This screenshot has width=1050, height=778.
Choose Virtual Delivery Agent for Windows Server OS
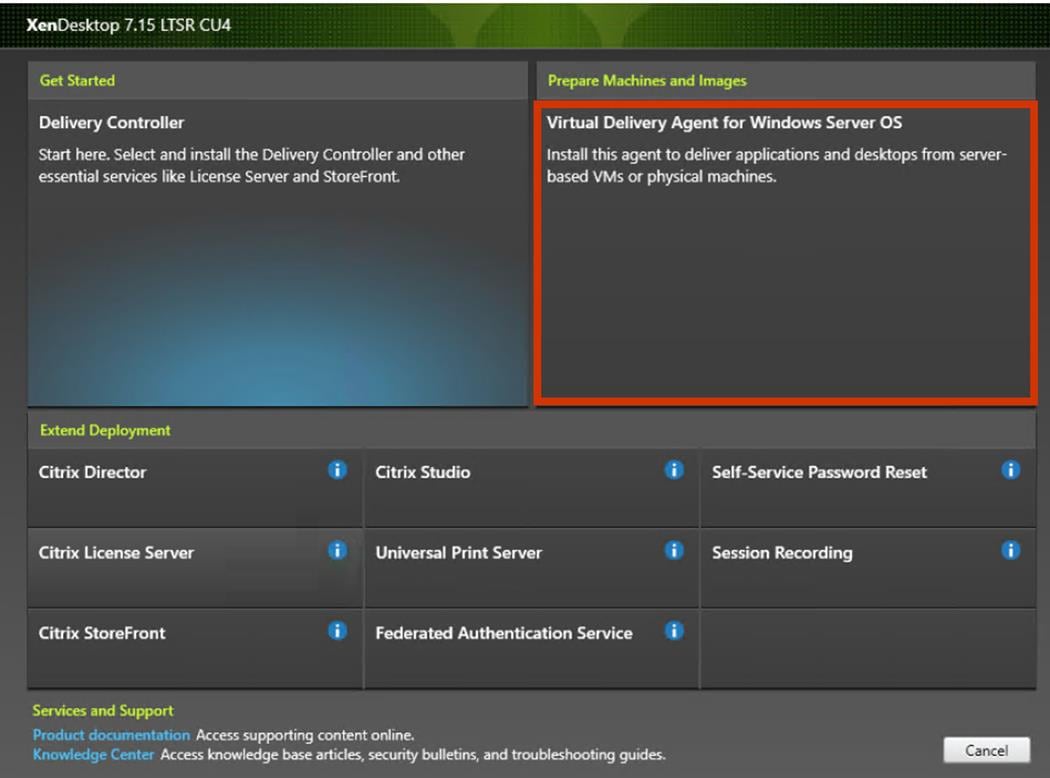tap(785, 253)
